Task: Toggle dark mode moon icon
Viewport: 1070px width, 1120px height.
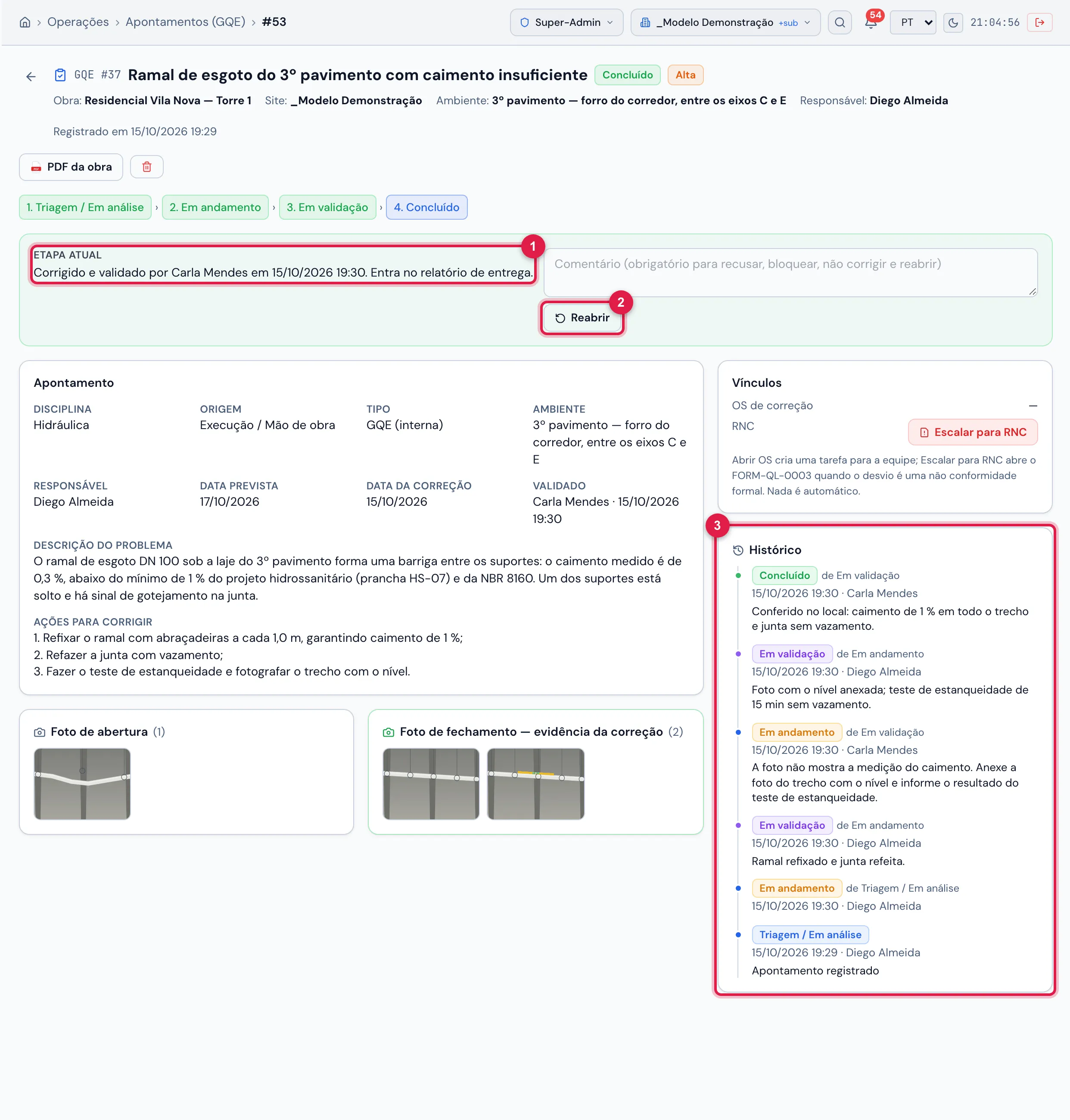Action: [953, 22]
